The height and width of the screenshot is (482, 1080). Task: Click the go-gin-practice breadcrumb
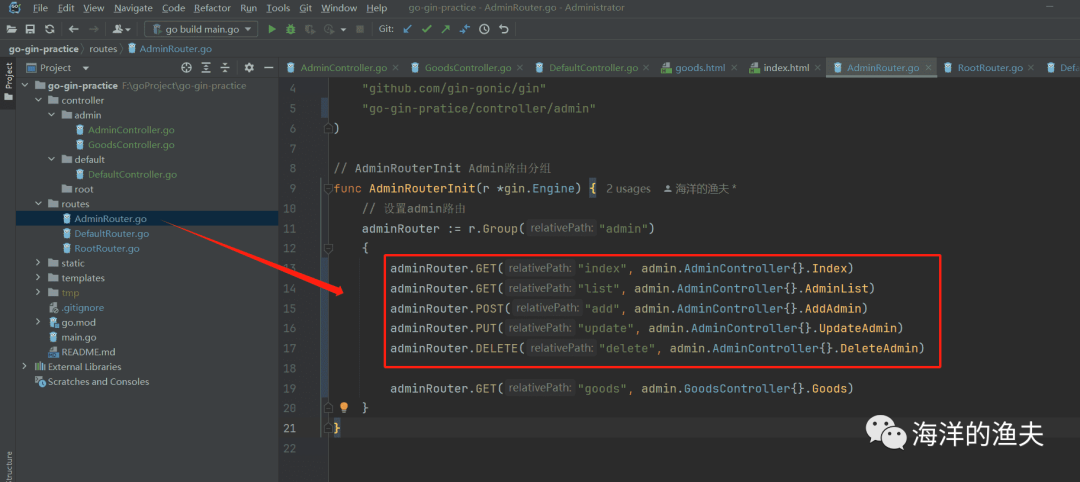pyautogui.click(x=44, y=49)
